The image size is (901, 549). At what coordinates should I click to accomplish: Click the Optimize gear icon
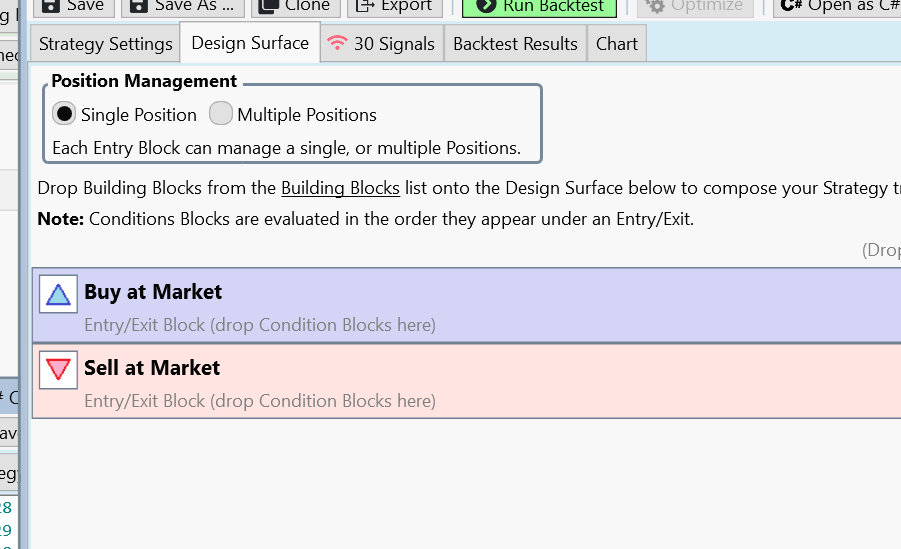click(656, 5)
